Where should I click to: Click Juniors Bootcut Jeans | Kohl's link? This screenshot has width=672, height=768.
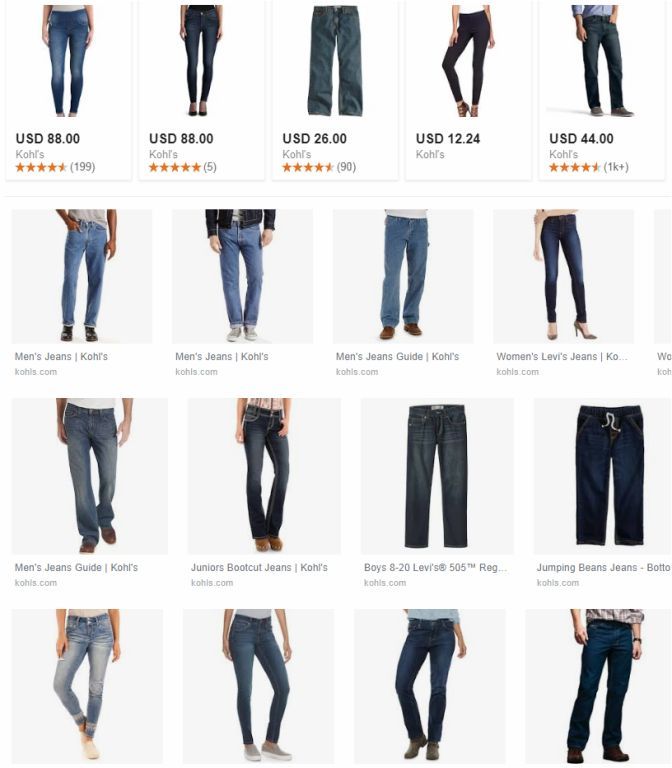tap(259, 568)
